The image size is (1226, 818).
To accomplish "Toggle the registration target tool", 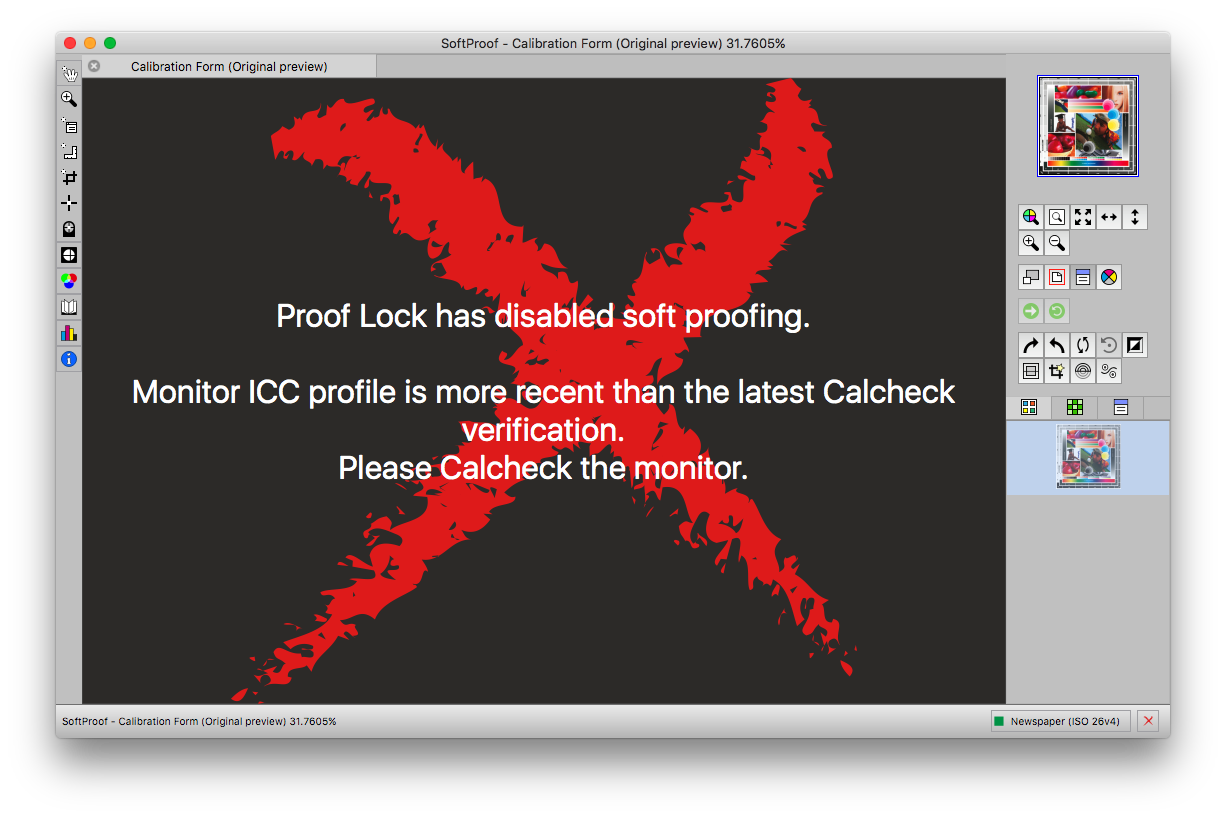I will click(69, 255).
